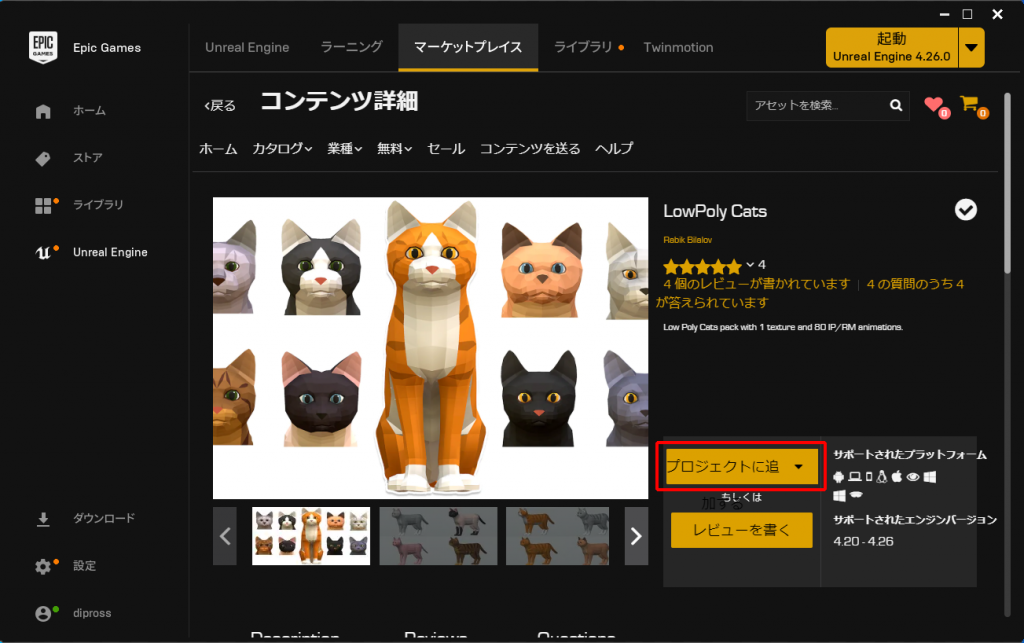Image resolution: width=1024 pixels, height=643 pixels.
Task: Open the 4の質問のうち4が答えられています link
Action: click(x=810, y=293)
